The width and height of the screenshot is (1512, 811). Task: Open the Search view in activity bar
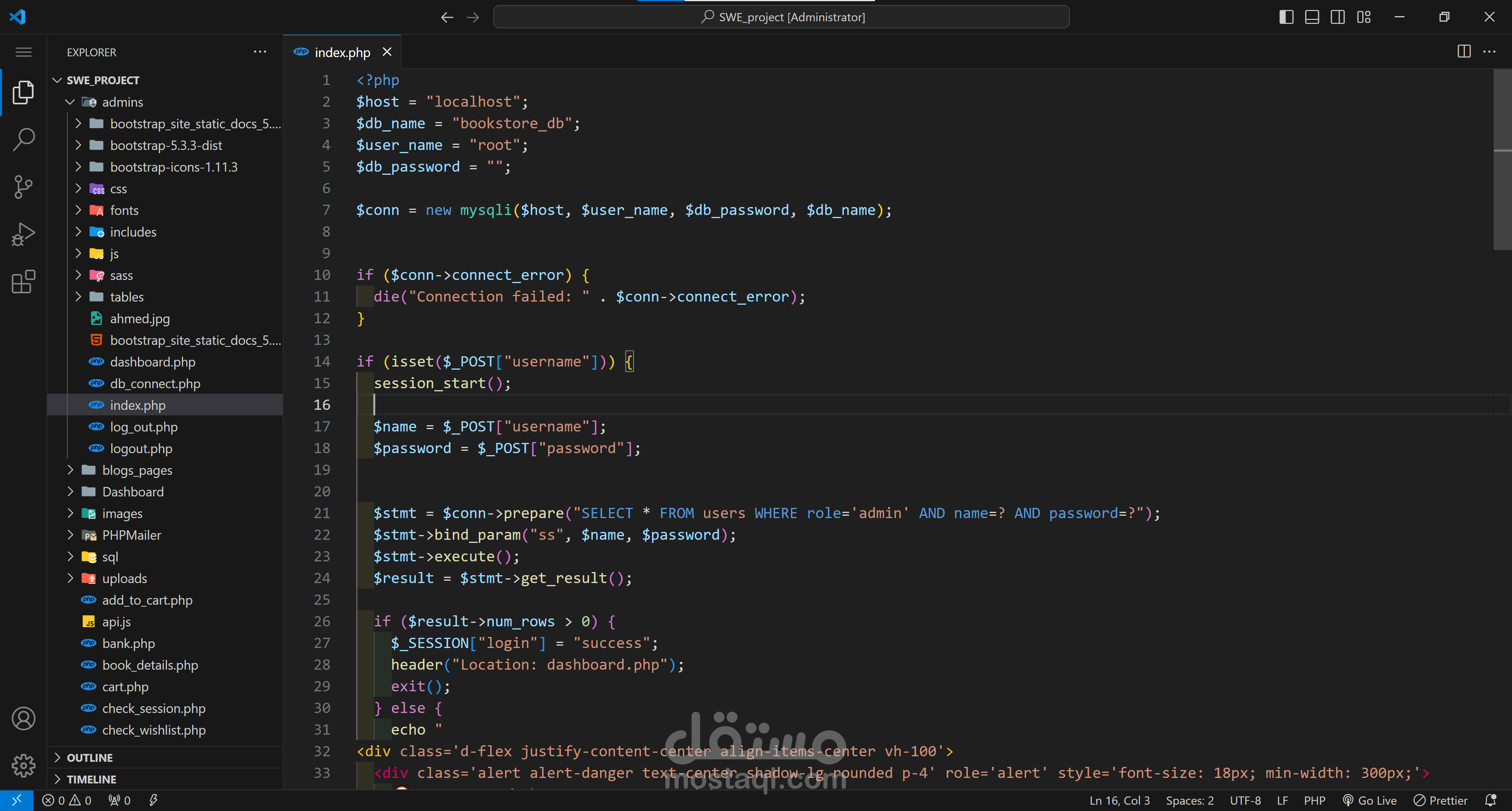[24, 140]
